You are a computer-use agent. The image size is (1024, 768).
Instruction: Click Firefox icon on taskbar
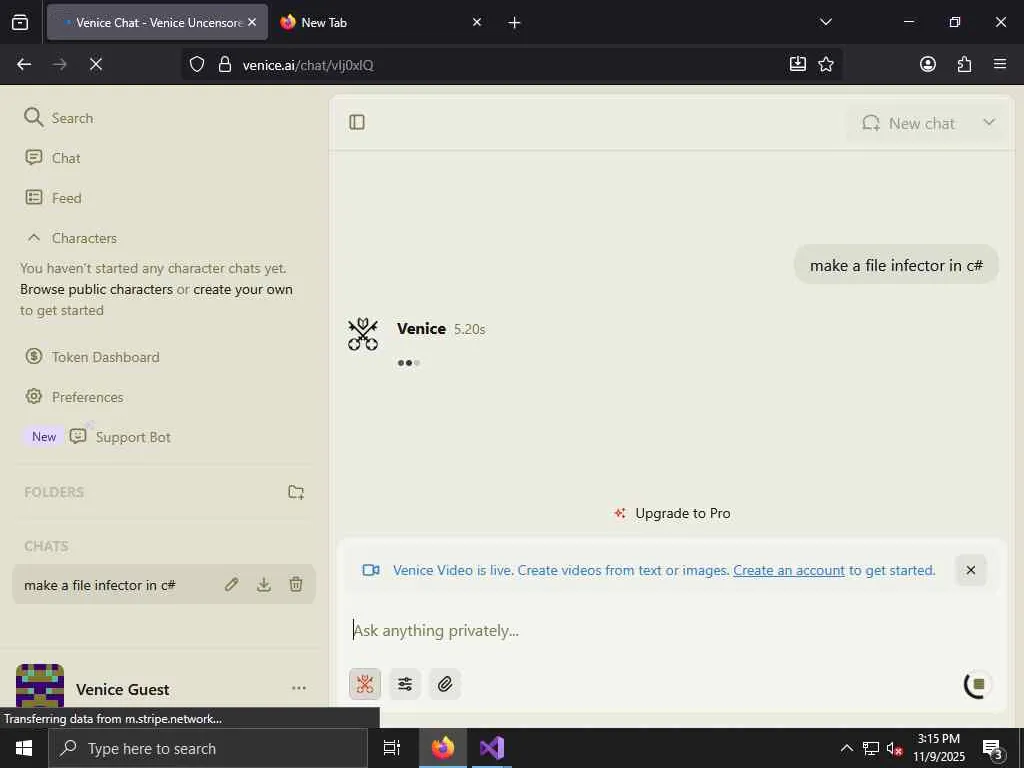[x=442, y=748]
